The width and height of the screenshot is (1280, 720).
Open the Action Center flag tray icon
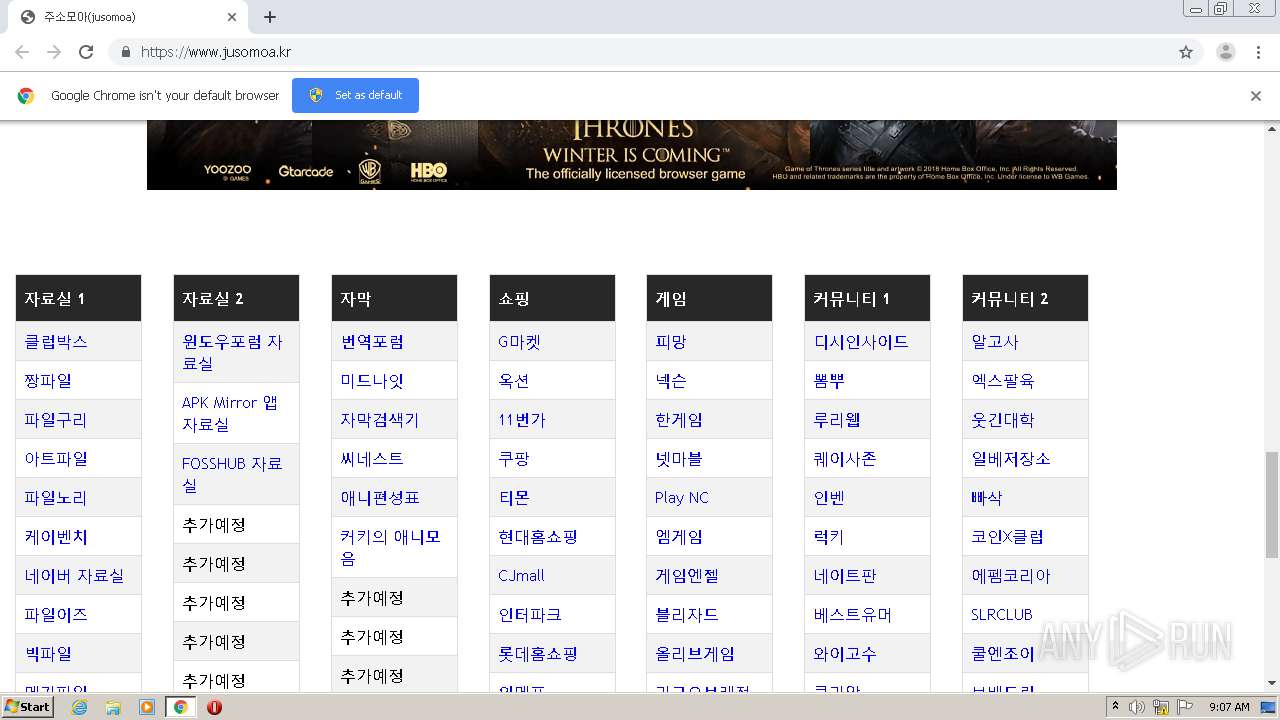pyautogui.click(x=1184, y=707)
